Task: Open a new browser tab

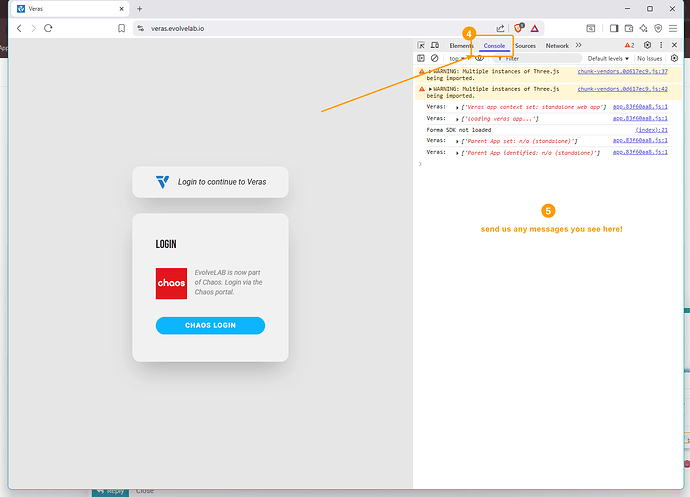Action: (139, 9)
